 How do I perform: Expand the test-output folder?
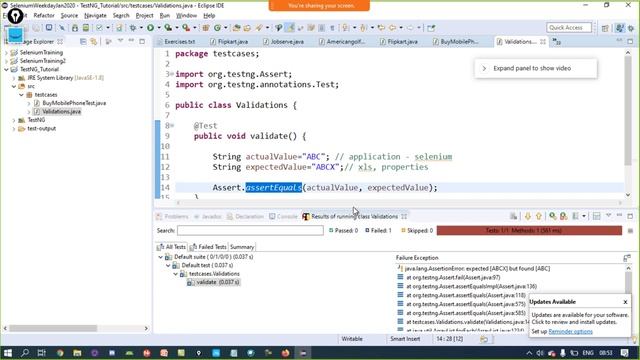tap(14, 129)
